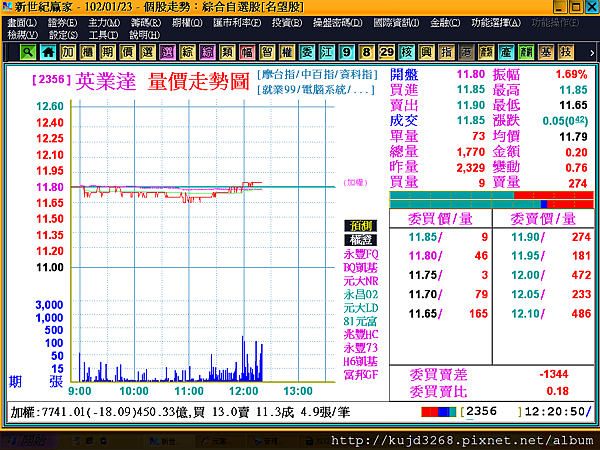Image resolution: width=600 pixels, height=450 pixels.
Task: Click the green magnifier search icon
Action: (28, 52)
